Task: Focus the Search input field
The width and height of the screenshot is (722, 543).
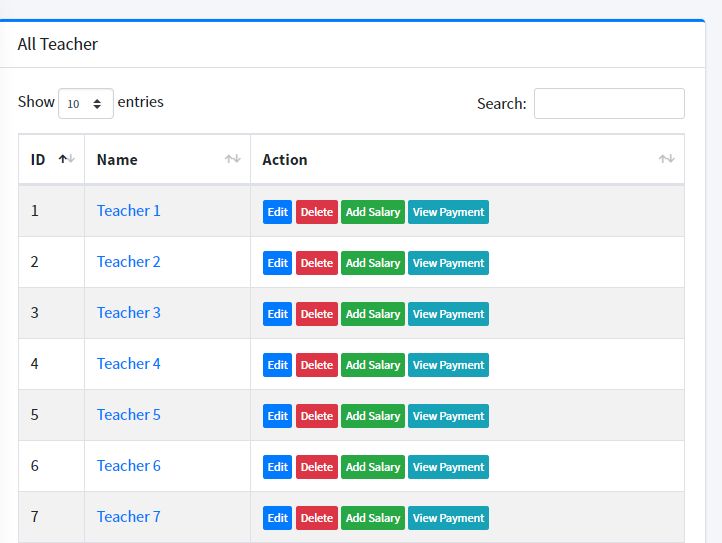Action: pyautogui.click(x=609, y=103)
